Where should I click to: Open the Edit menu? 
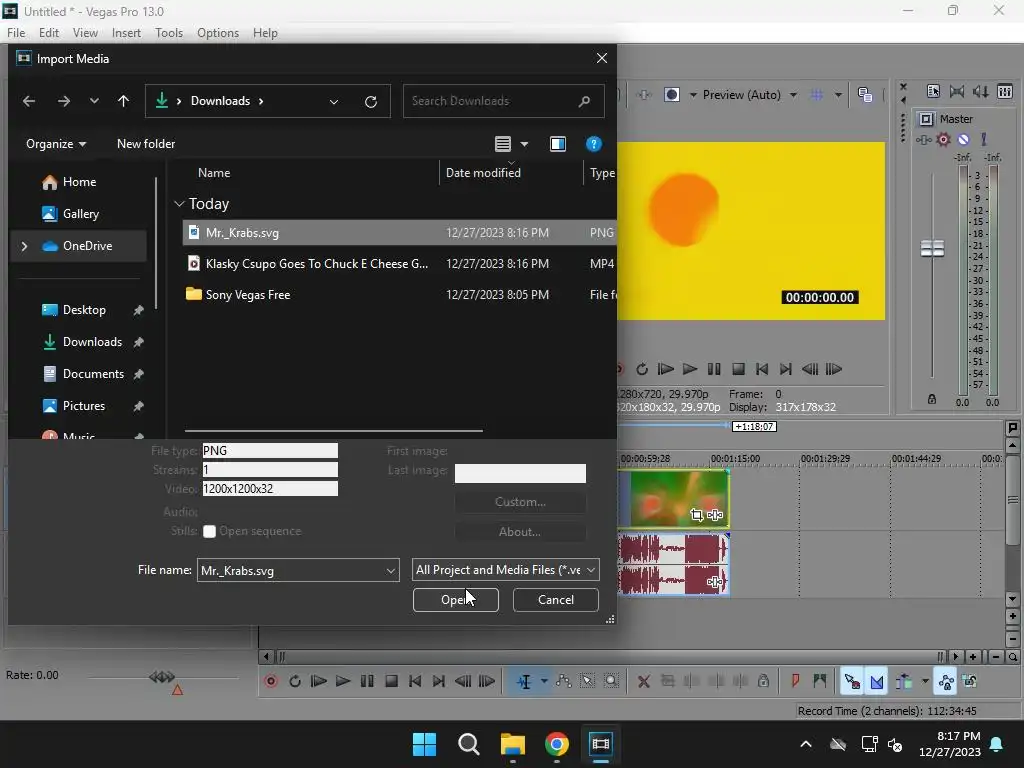(x=49, y=33)
